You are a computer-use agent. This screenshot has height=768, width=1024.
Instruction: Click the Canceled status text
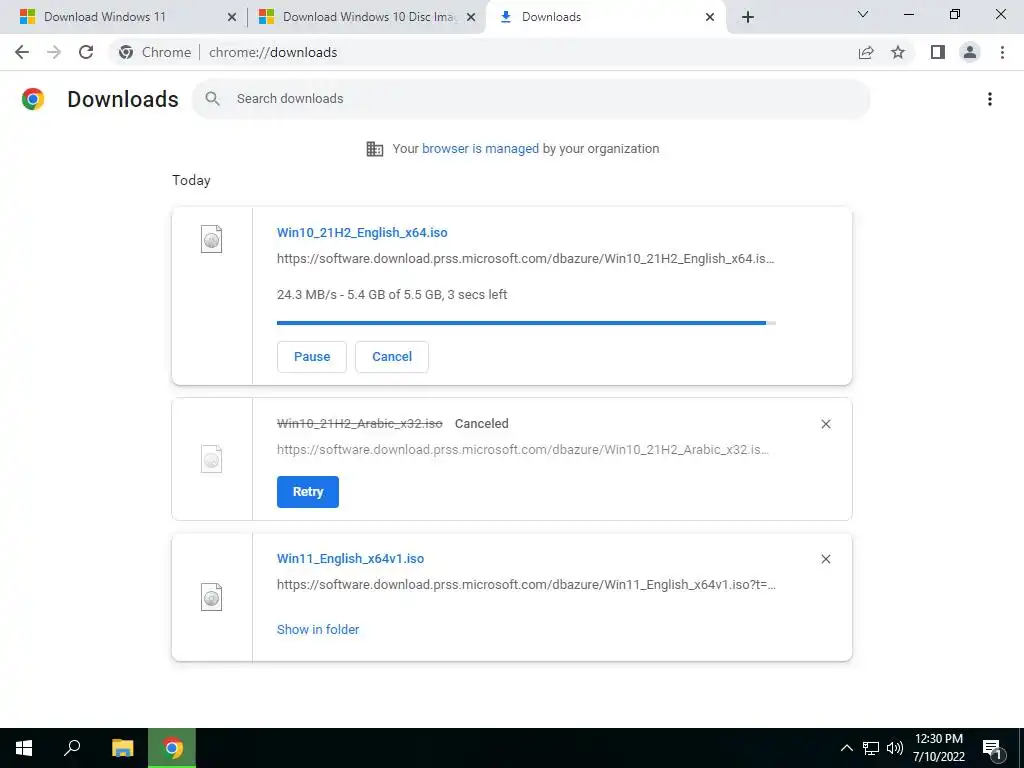coord(481,424)
